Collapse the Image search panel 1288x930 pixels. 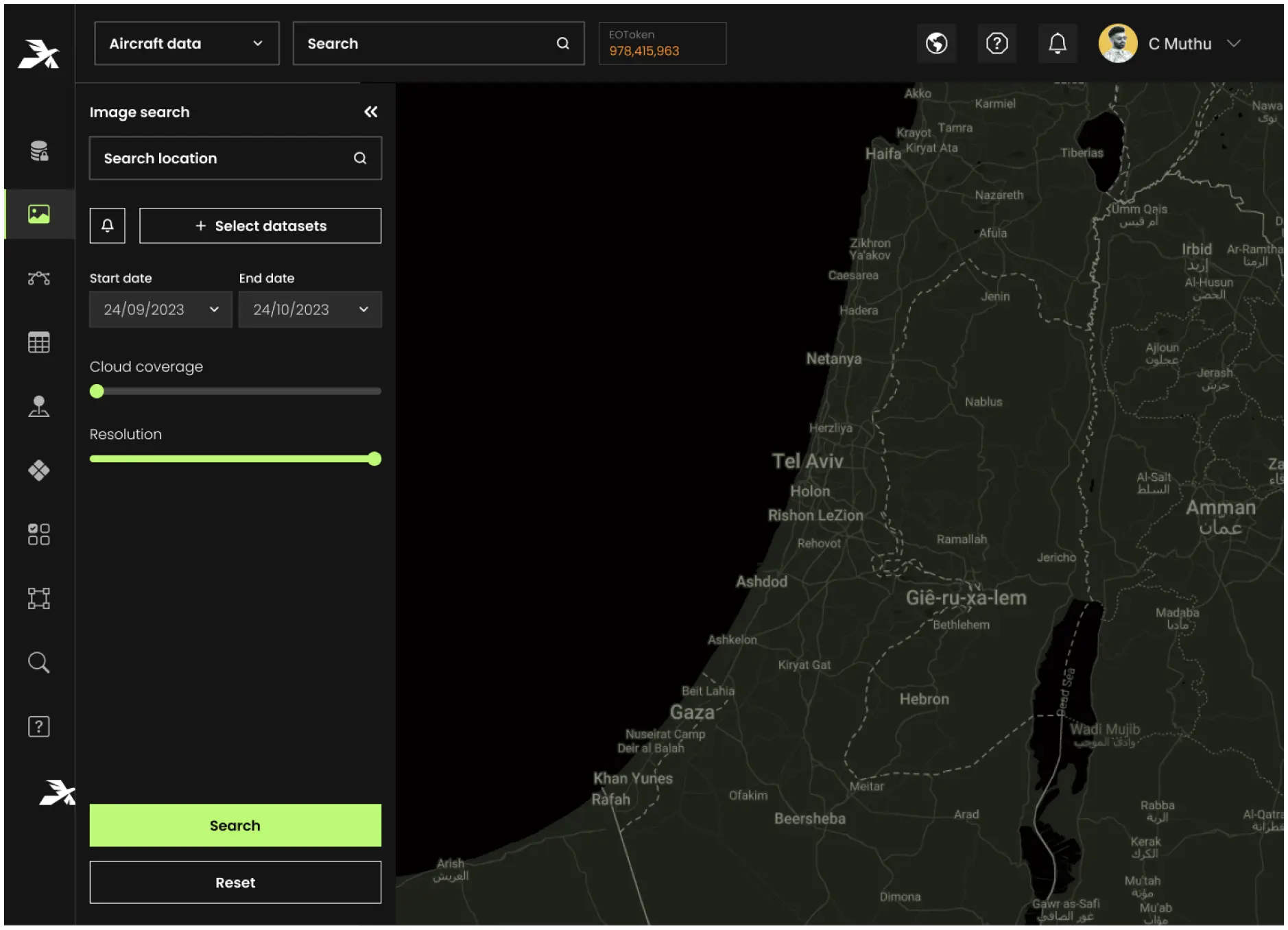(370, 112)
